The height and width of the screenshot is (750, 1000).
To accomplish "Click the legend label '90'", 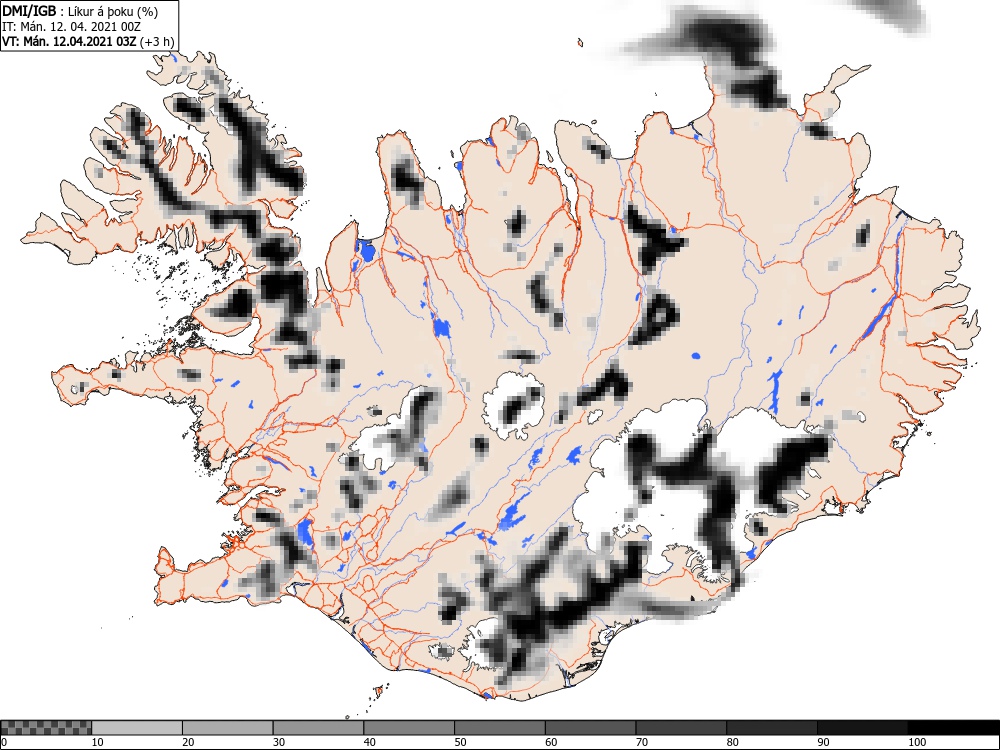I will pyautogui.click(x=823, y=742).
